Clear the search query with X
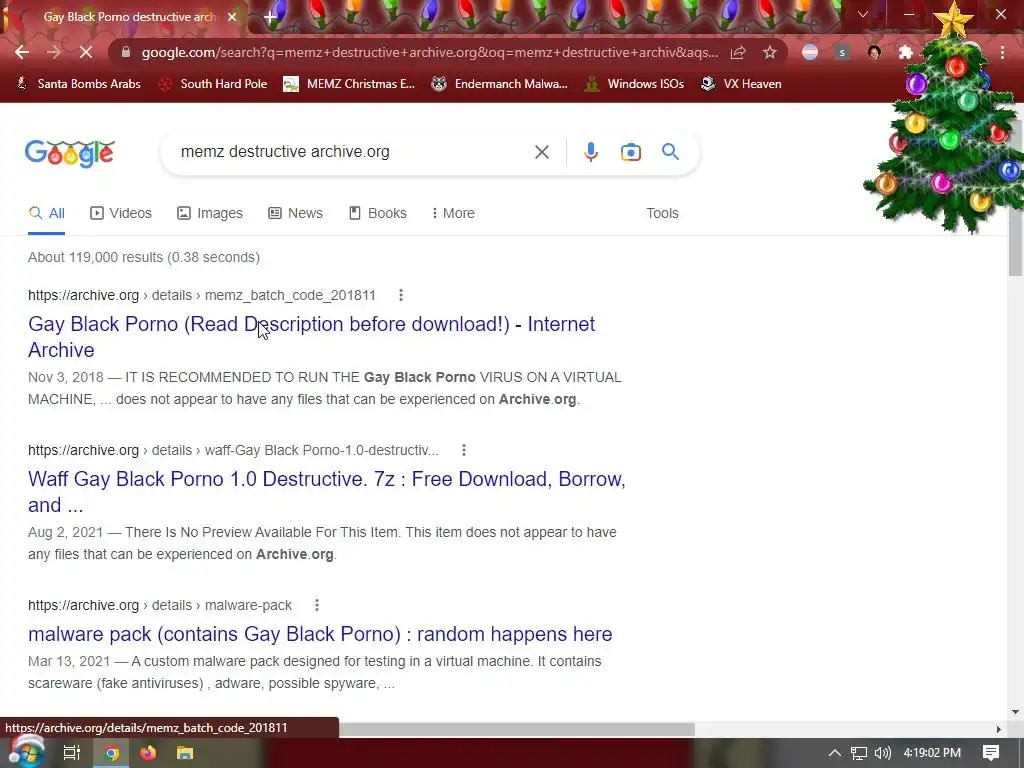This screenshot has height=768, width=1024. [x=541, y=152]
